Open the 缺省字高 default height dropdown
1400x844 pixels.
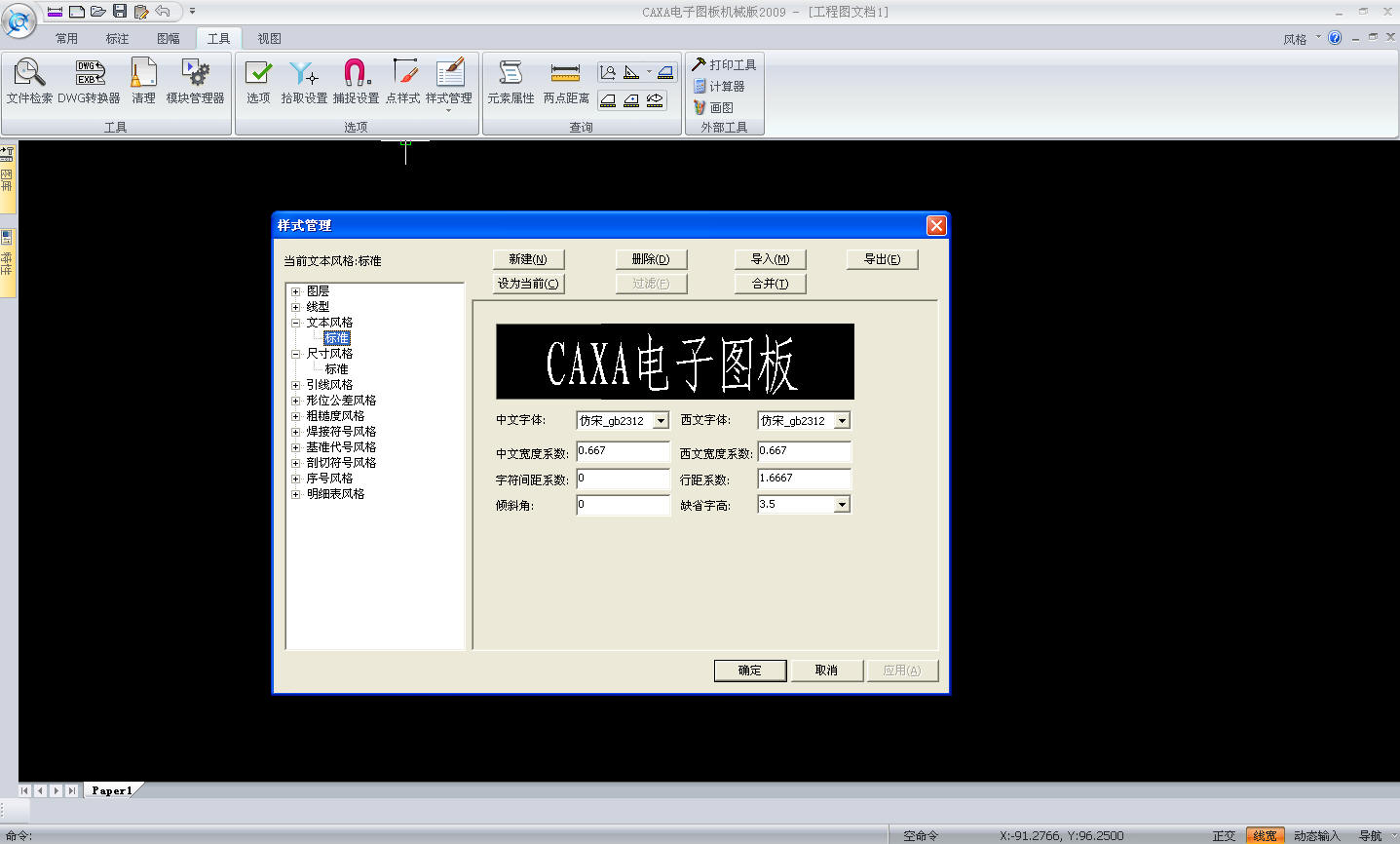[842, 505]
